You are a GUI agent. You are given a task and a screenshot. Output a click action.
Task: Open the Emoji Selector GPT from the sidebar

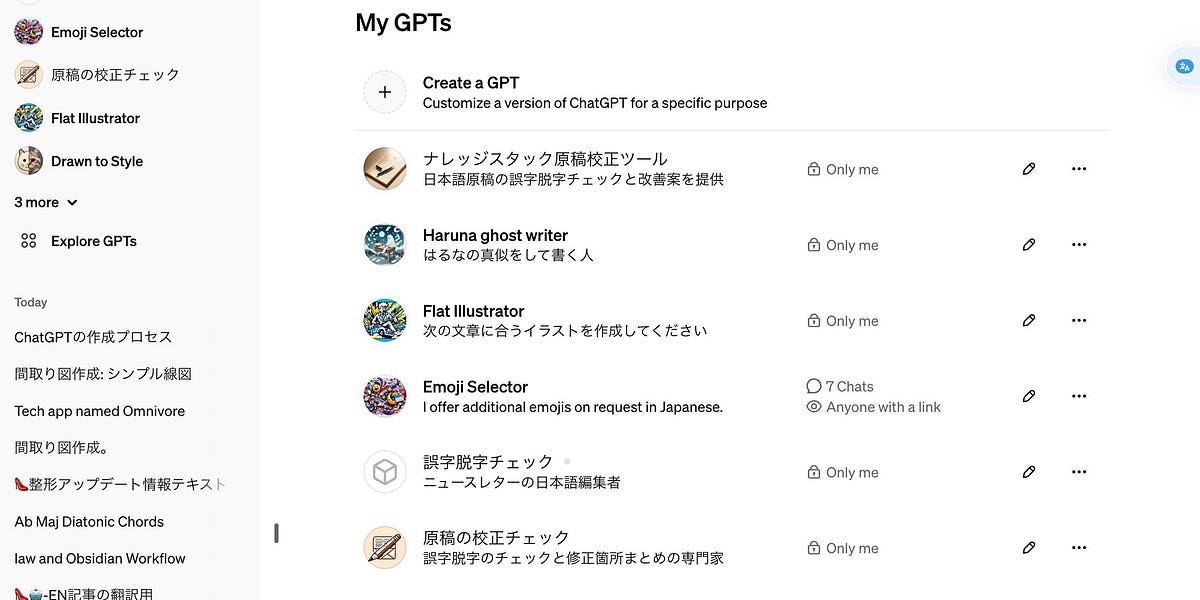97,31
